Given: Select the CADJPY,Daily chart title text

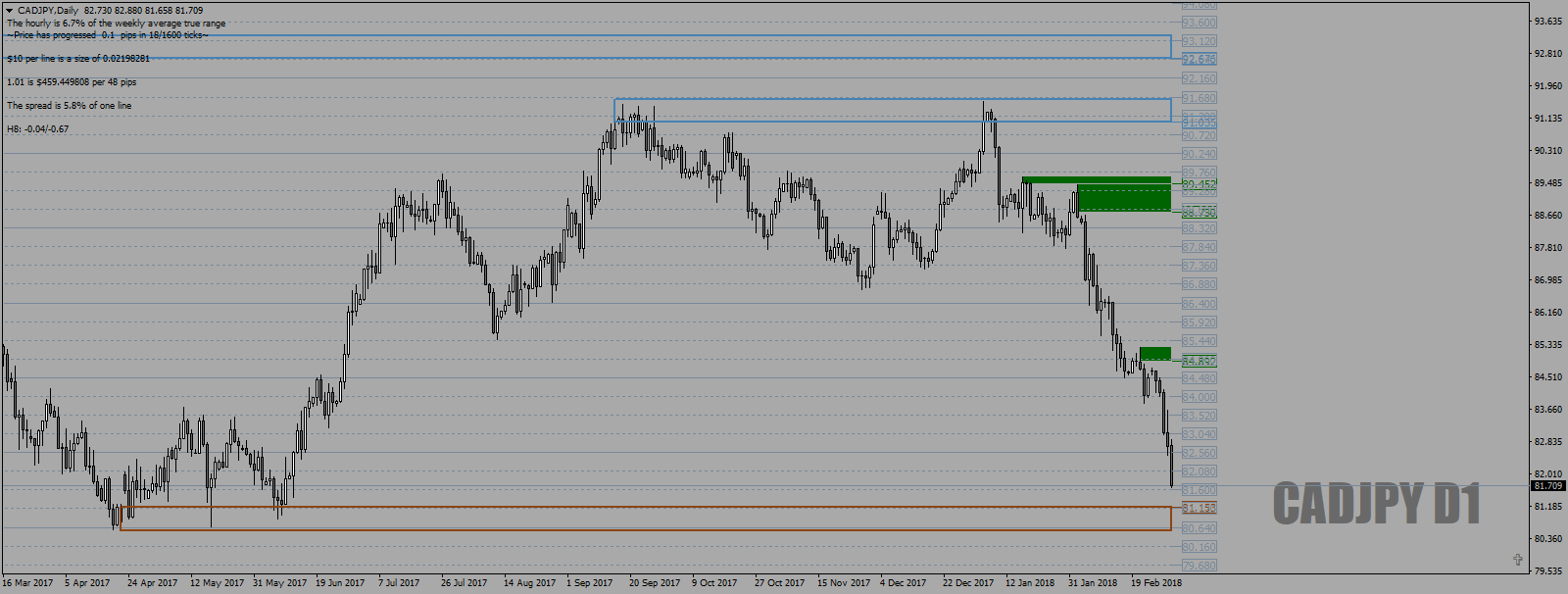Looking at the screenshot, I should point(48,11).
